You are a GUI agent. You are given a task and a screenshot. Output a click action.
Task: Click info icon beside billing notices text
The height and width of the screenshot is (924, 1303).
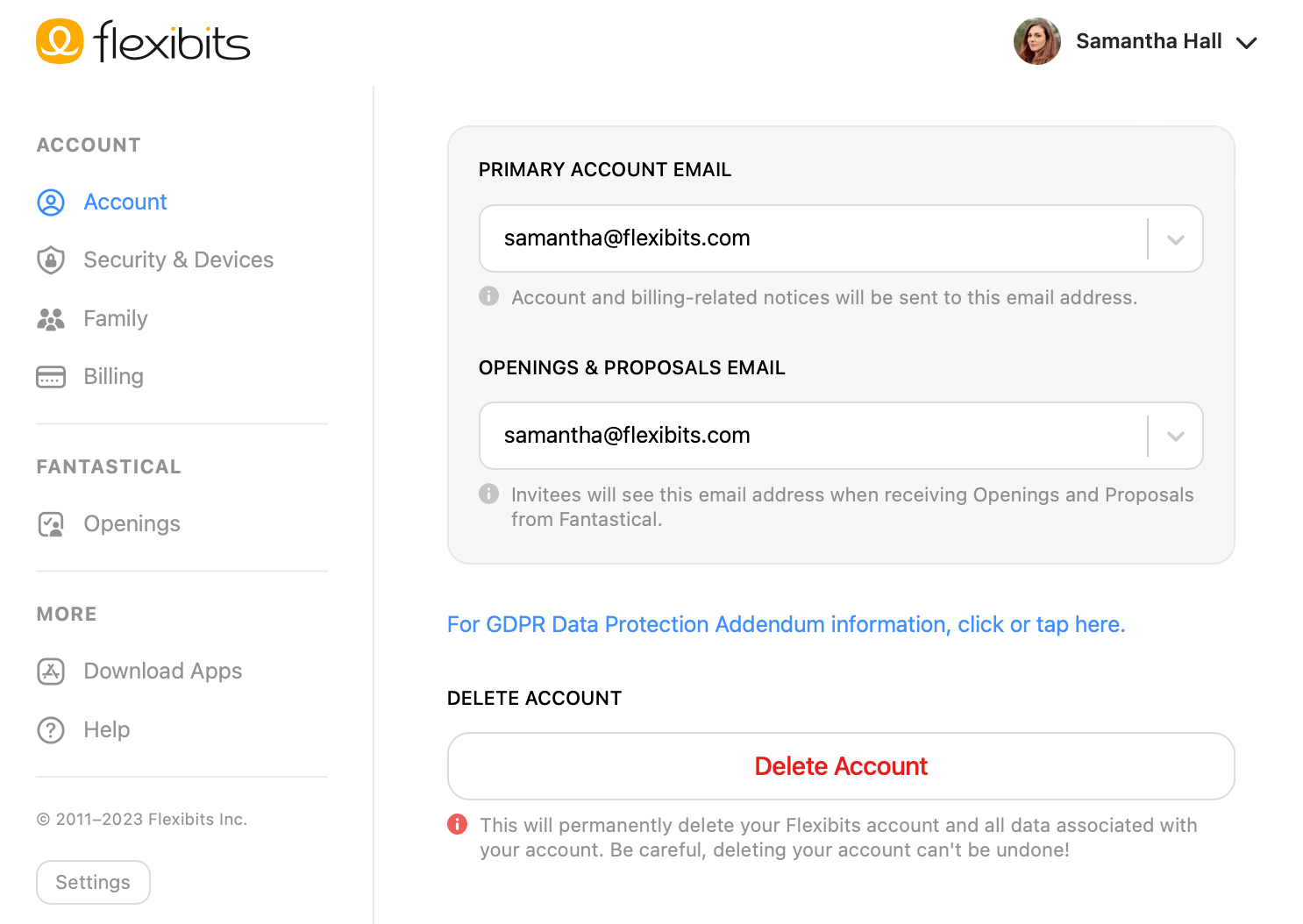pos(489,296)
